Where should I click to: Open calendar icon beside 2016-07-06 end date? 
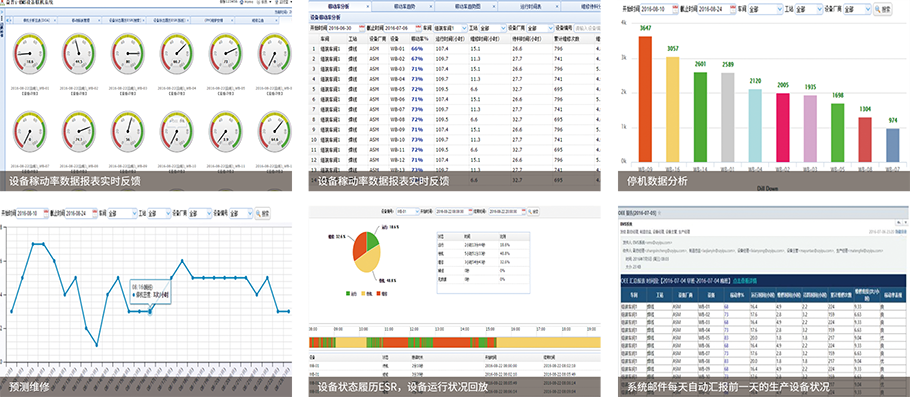(x=418, y=27)
